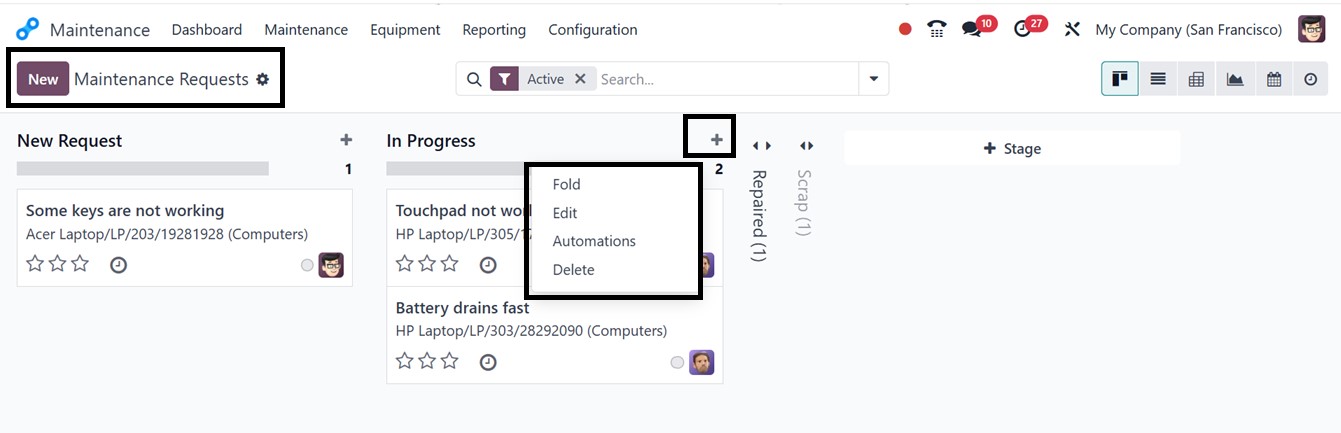Open the chat messages icon with badge 10
This screenshot has height=433, width=1341.
(x=972, y=29)
